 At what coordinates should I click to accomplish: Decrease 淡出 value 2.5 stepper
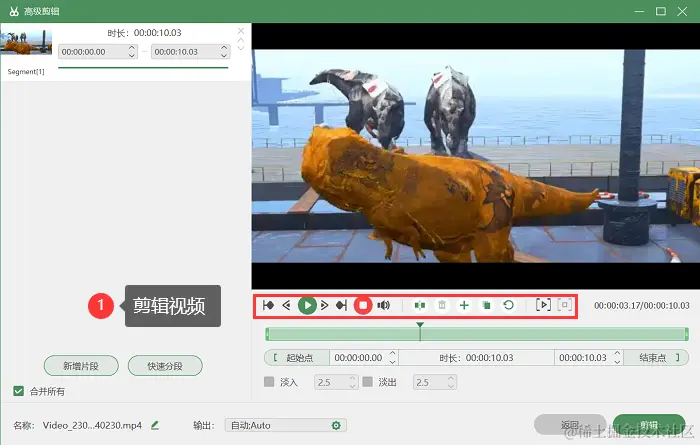(451, 386)
